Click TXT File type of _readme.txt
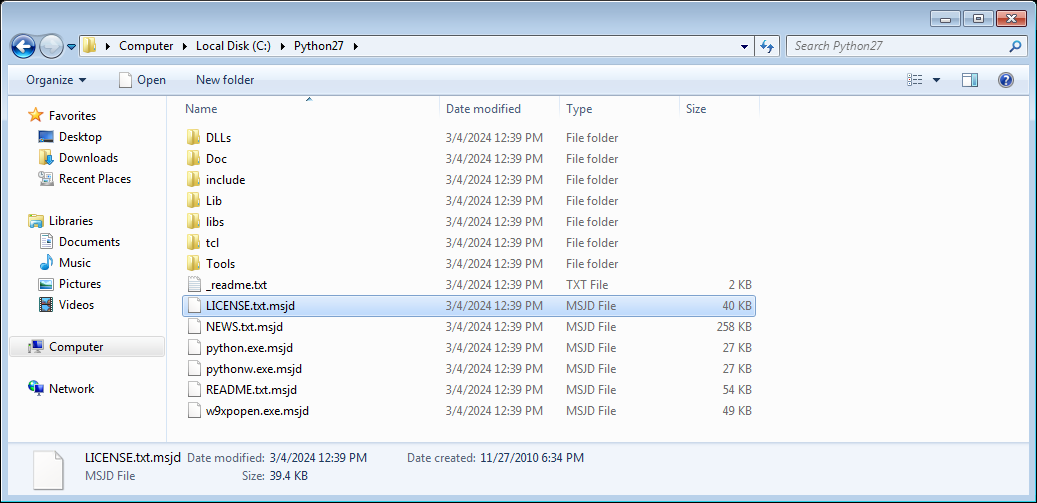The height and width of the screenshot is (503, 1037). pos(587,285)
